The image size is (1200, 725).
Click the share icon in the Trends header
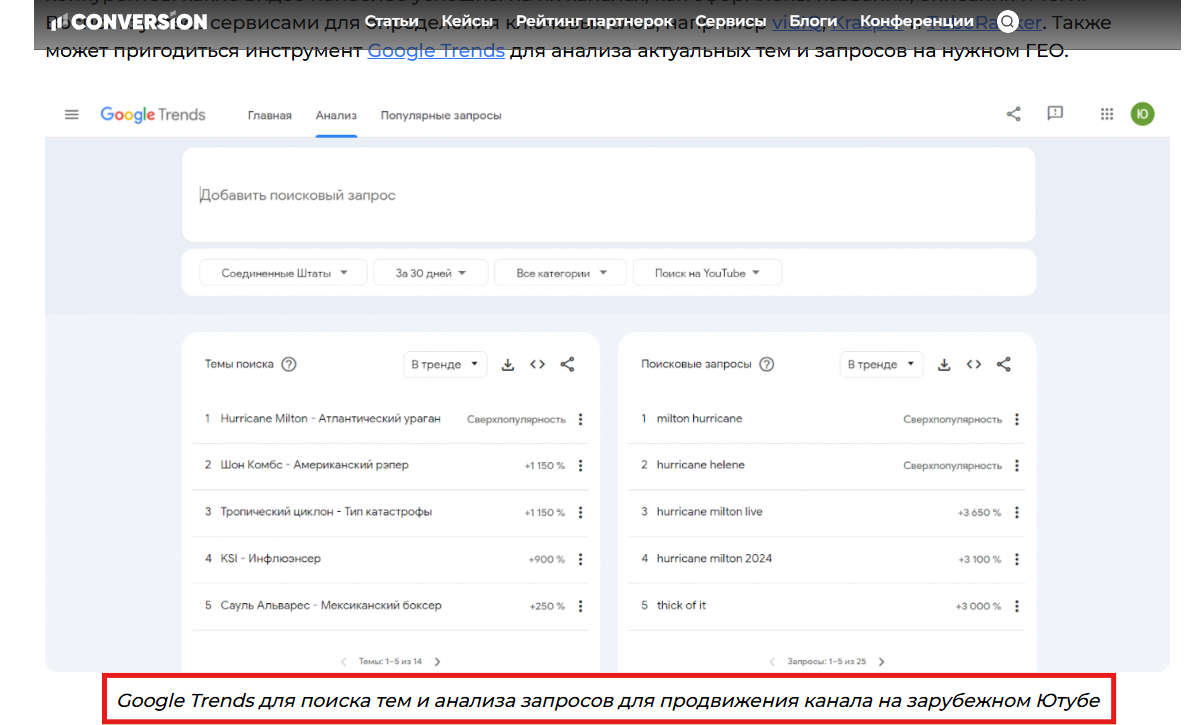point(1013,114)
